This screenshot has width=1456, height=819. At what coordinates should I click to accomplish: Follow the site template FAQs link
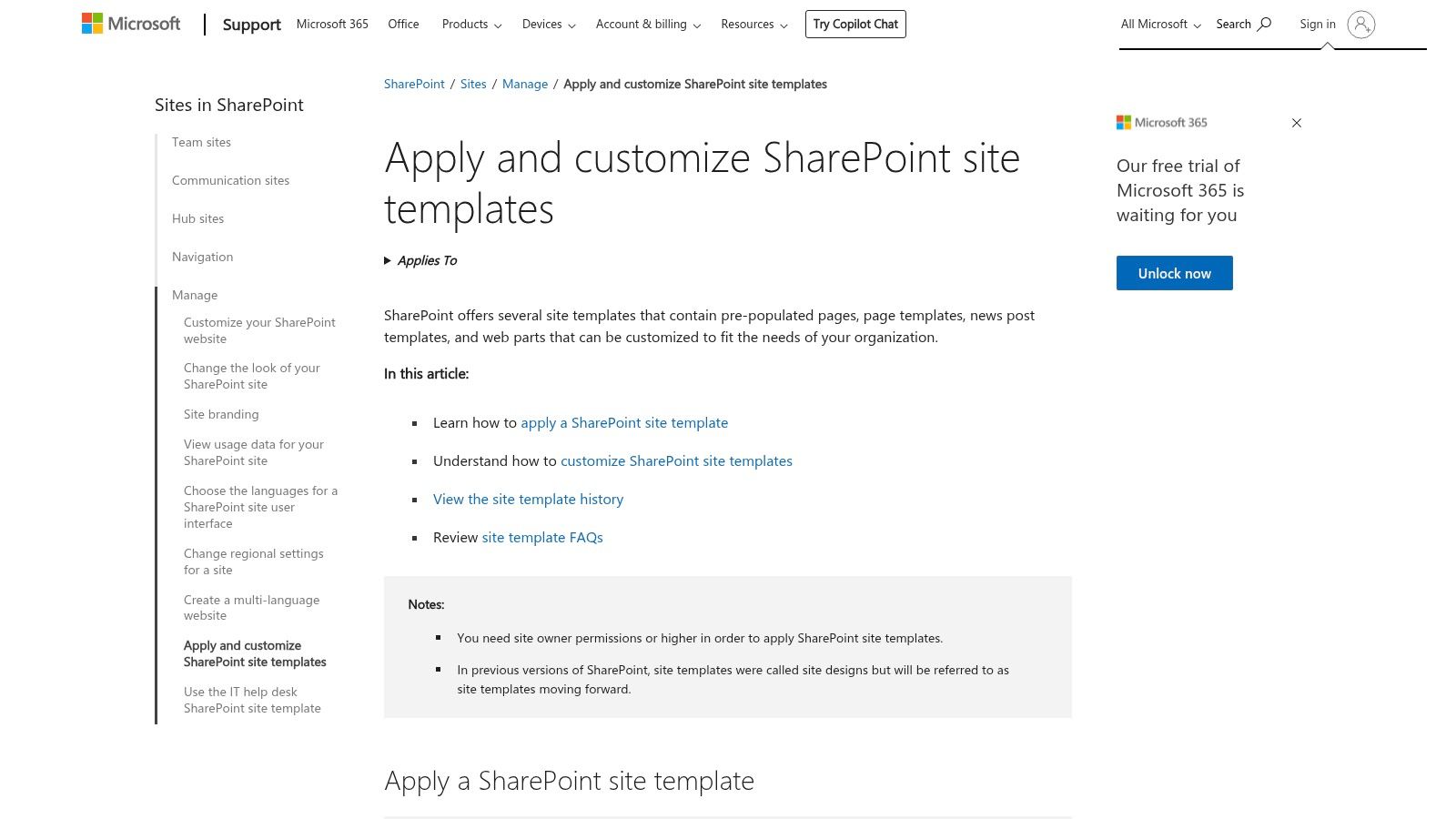click(x=541, y=537)
